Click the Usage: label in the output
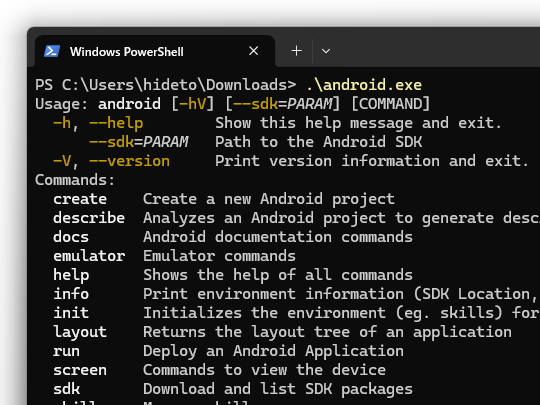The width and height of the screenshot is (540, 405). click(62, 104)
